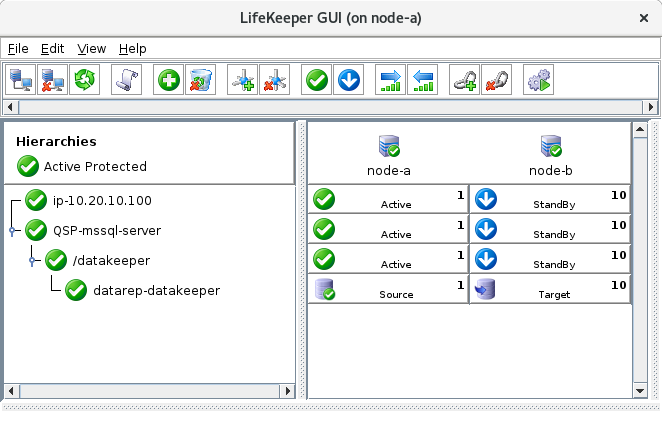Click node-b's Target status cell for datarep-datakeeper
The height and width of the screenshot is (428, 662).
(549, 290)
